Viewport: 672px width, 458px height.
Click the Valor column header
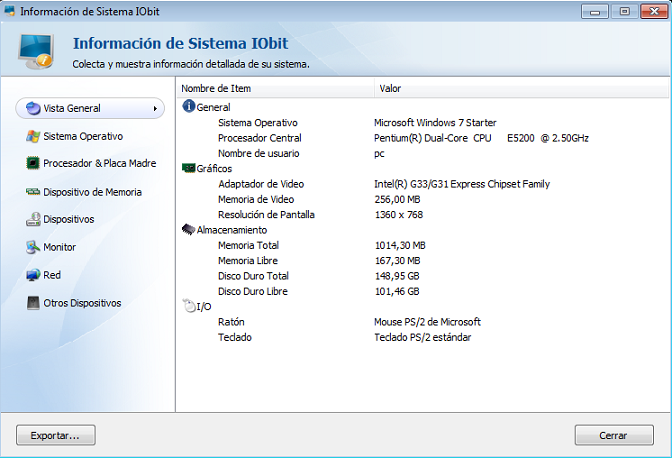[390, 88]
